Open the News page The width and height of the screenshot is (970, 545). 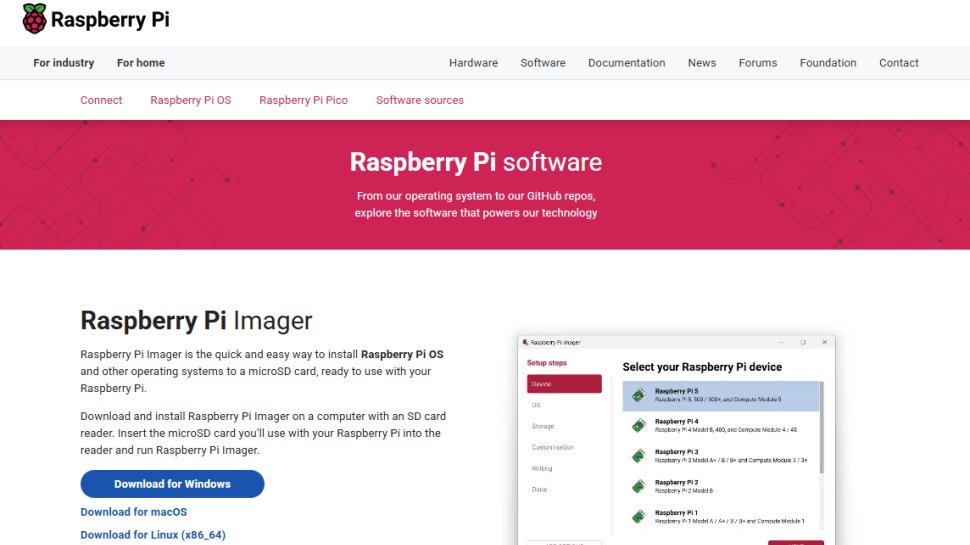click(x=702, y=62)
